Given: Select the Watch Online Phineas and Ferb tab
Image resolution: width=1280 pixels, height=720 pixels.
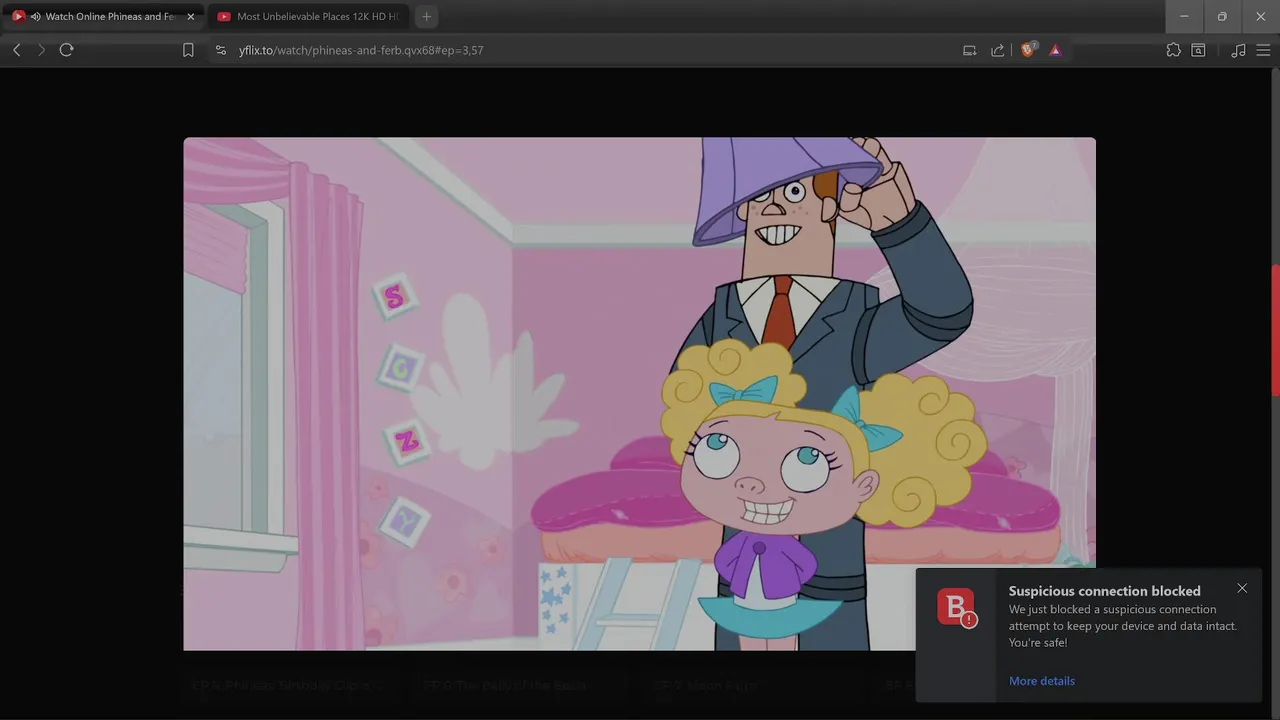Looking at the screenshot, I should pos(103,17).
